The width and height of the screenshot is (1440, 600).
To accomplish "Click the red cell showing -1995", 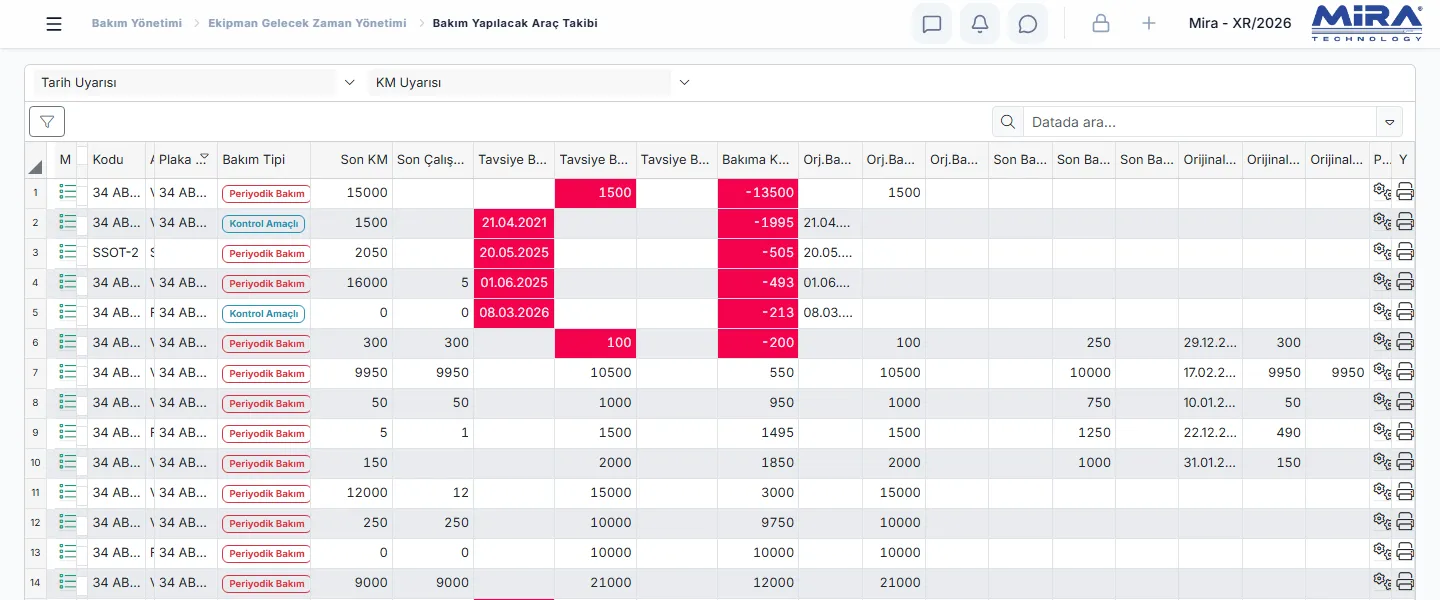I will coord(758,223).
